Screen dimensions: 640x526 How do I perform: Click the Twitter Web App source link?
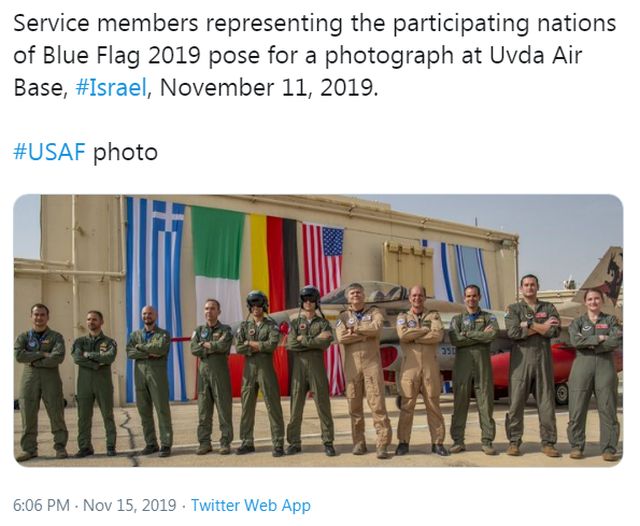(250, 505)
